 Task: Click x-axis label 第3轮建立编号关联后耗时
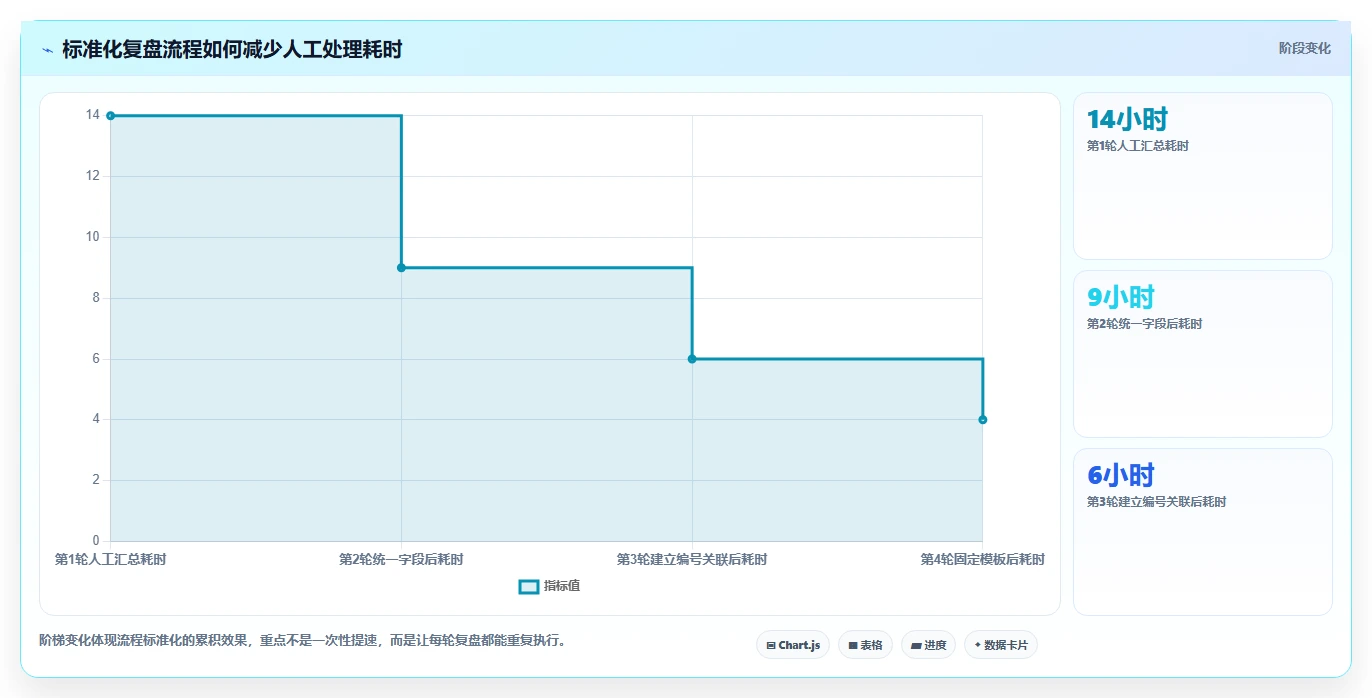tap(692, 560)
